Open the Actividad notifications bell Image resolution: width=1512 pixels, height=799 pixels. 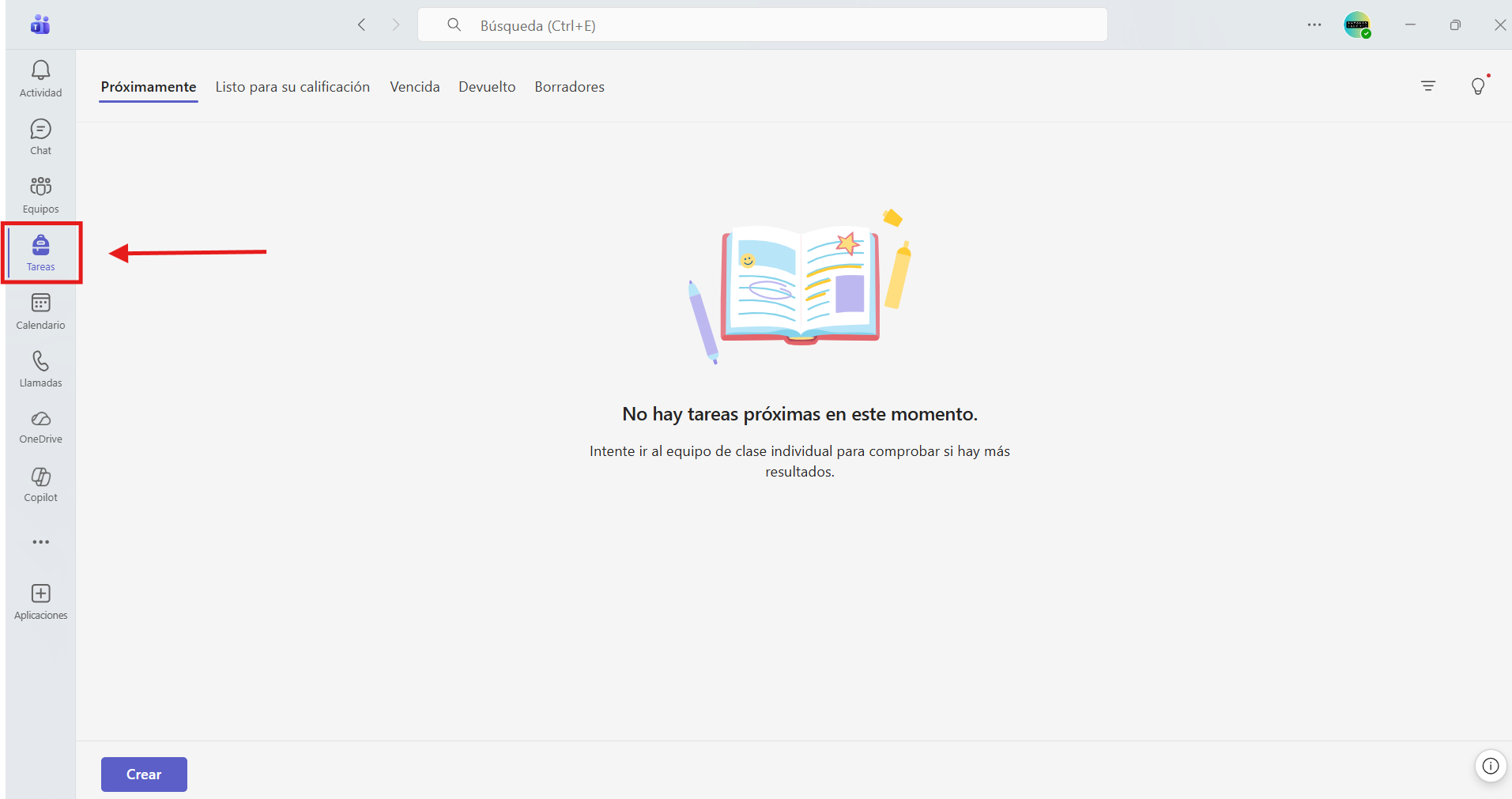pos(40,78)
